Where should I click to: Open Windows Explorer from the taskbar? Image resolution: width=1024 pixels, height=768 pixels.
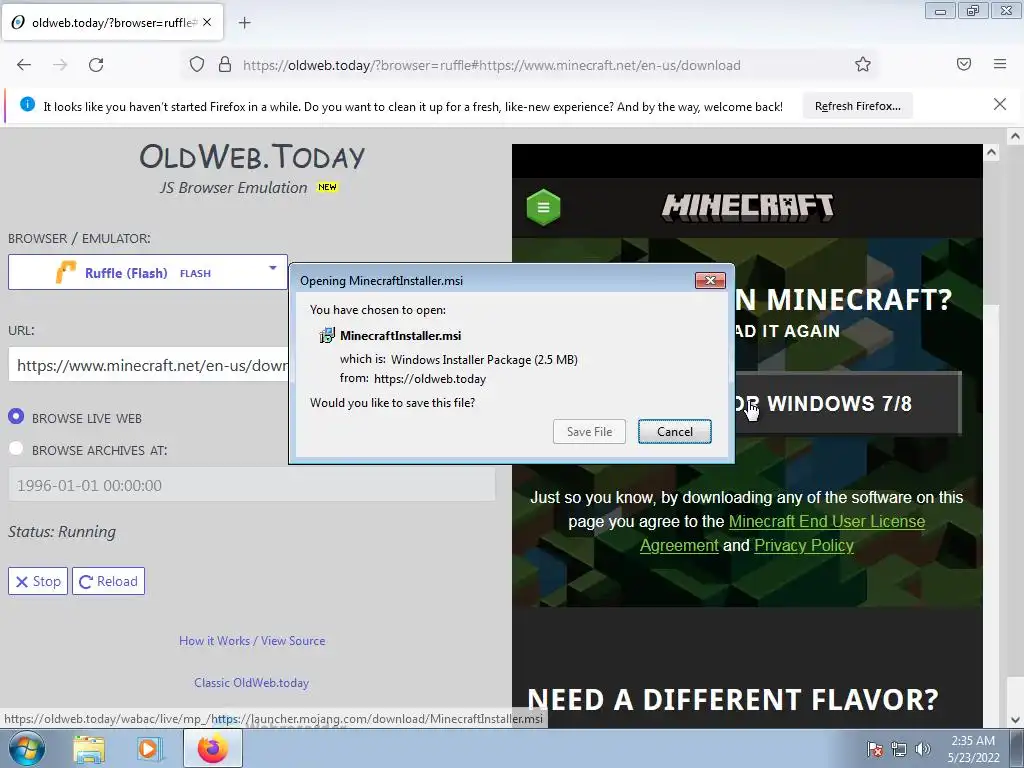[89, 749]
